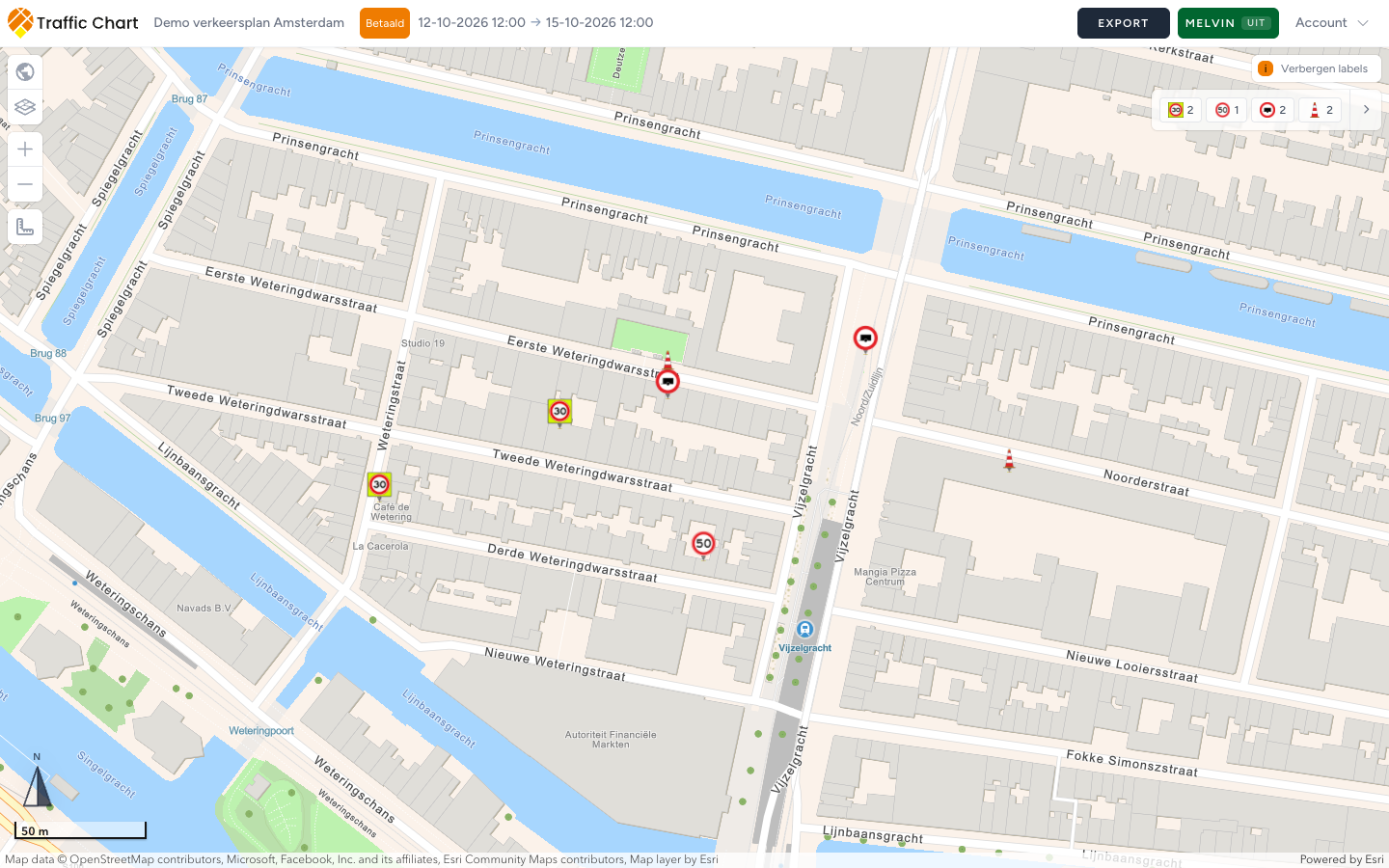This screenshot has height=868, width=1389.
Task: Select the vehicle-ban sign on Noord/Zuidlijn
Action: point(865,339)
